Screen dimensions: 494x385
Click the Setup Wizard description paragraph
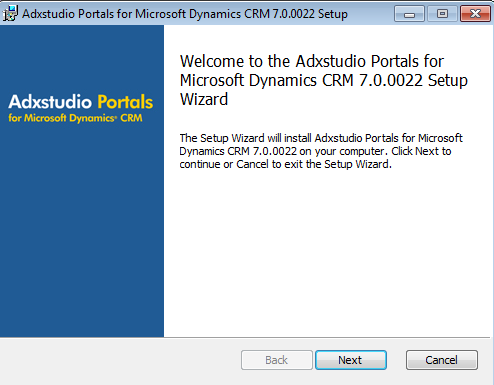click(321, 151)
